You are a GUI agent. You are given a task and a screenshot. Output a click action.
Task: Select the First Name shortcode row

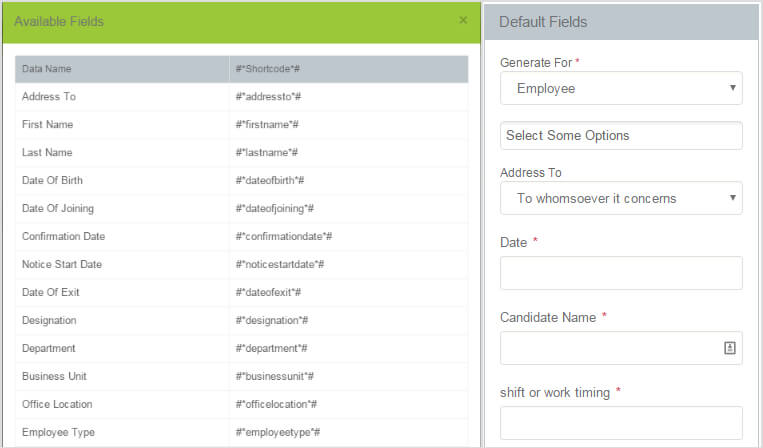[x=48, y=125]
